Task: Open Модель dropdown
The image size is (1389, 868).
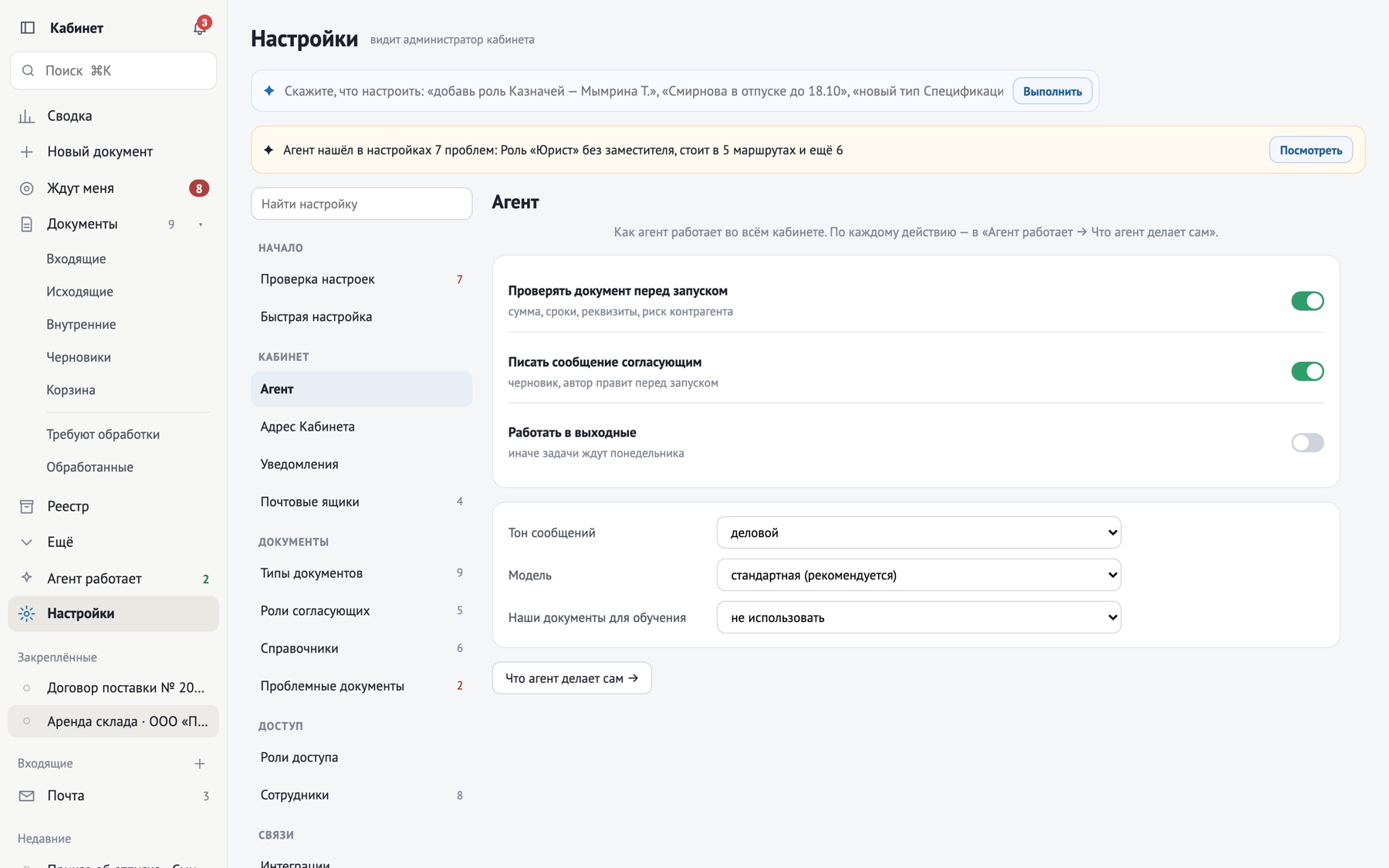Action: point(918,575)
